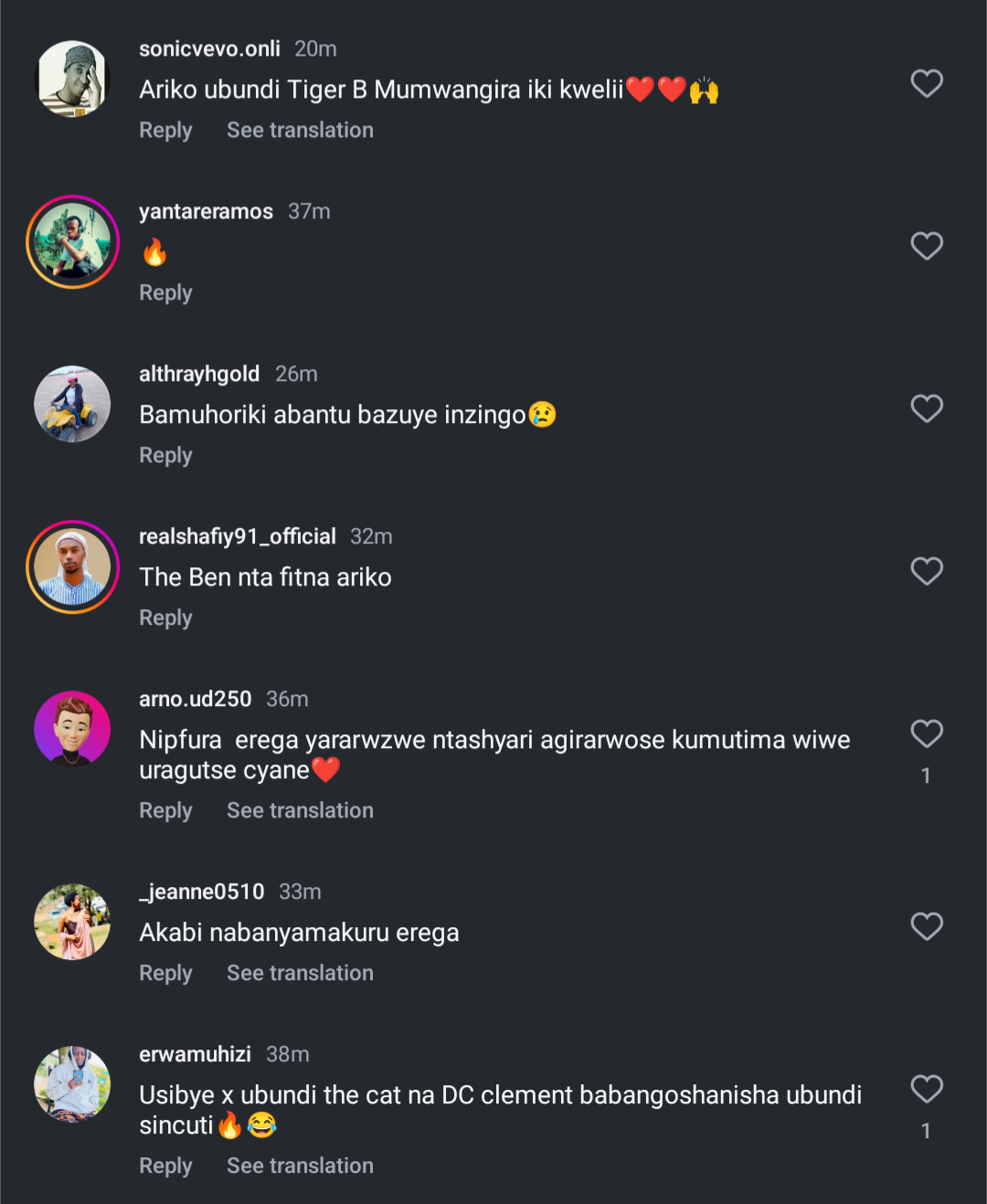
Task: Like erwamuhizi's comment
Action: 927,1090
